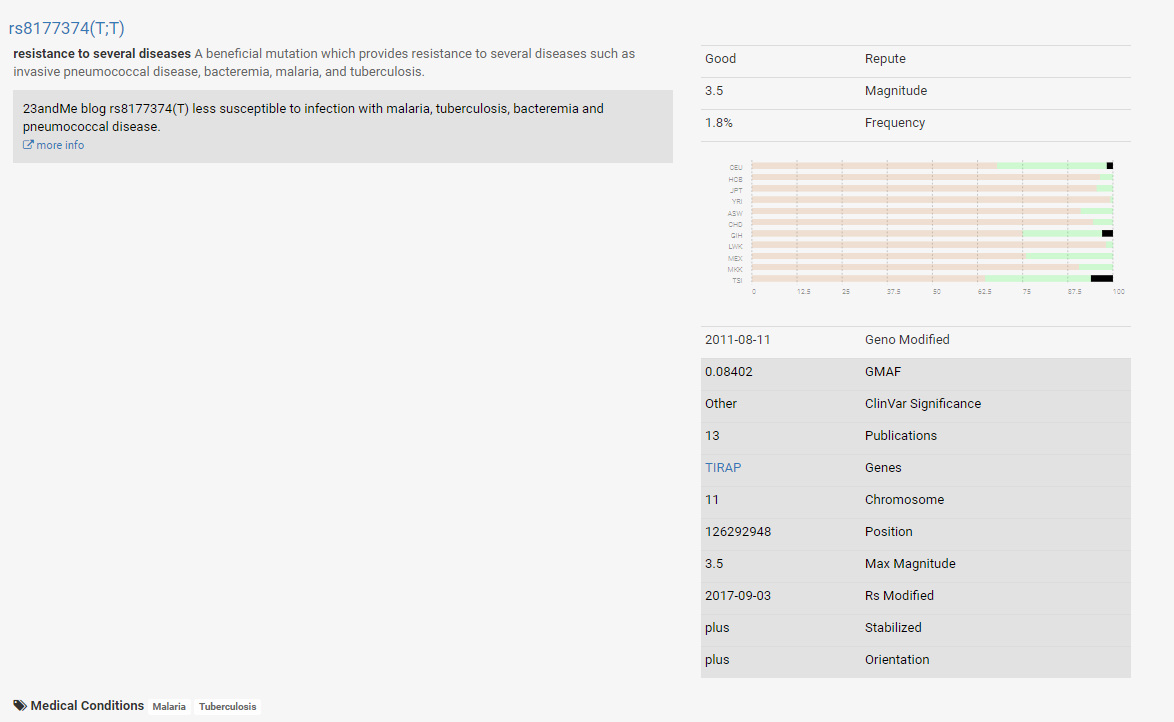The image size is (1174, 722).
Task: Click the plus value in Orientation row
Action: tap(717, 660)
